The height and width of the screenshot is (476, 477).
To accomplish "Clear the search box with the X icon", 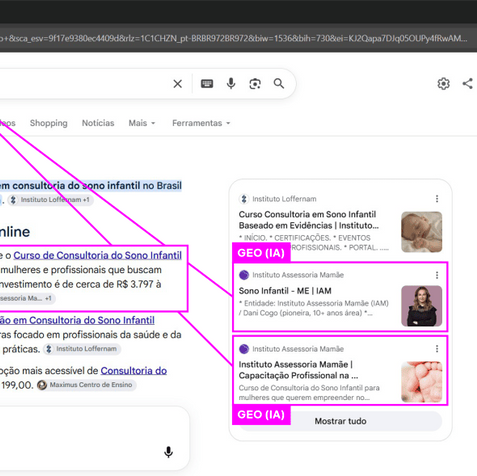I will click(x=178, y=84).
